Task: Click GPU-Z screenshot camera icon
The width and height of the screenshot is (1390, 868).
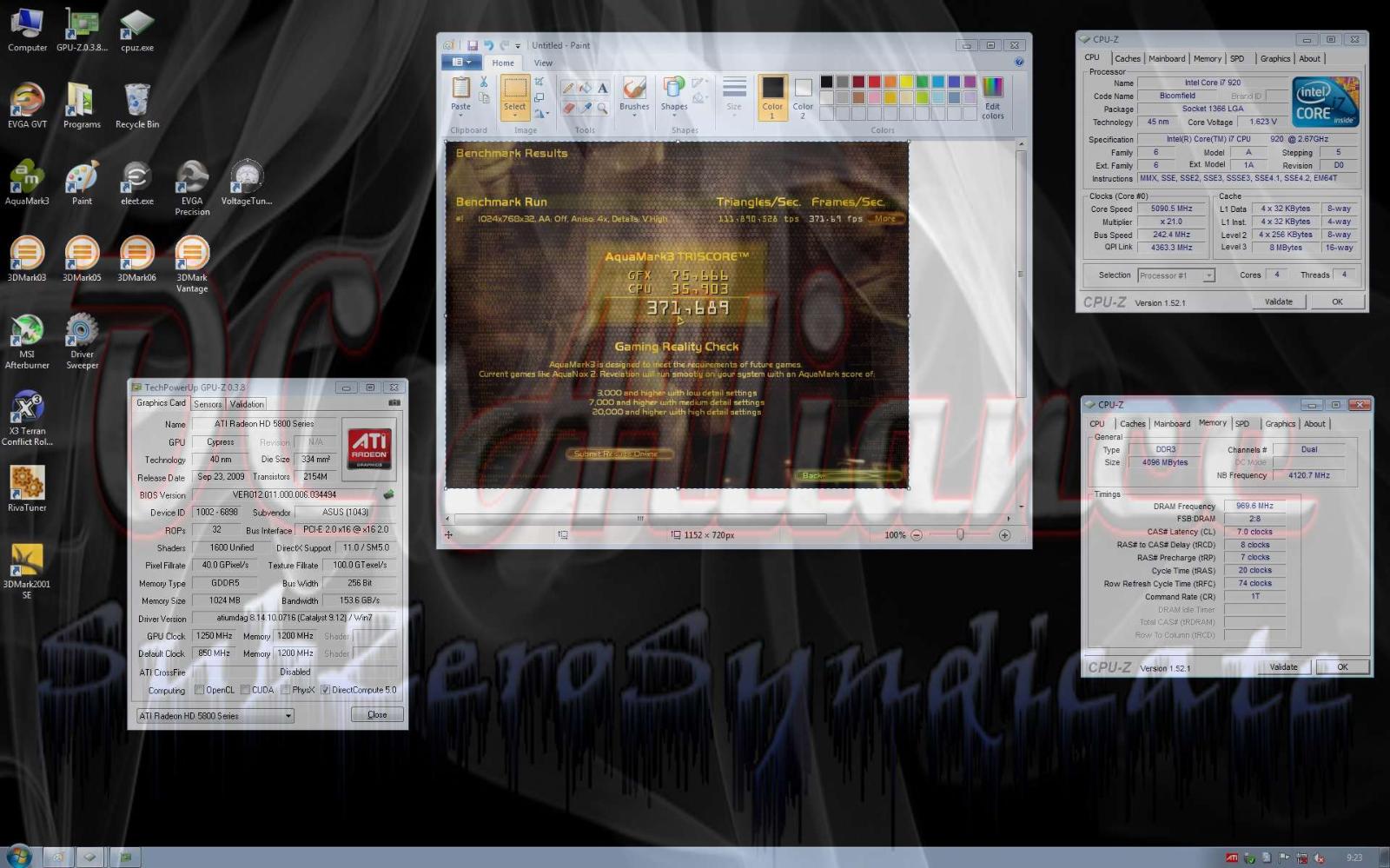Action: tap(394, 403)
